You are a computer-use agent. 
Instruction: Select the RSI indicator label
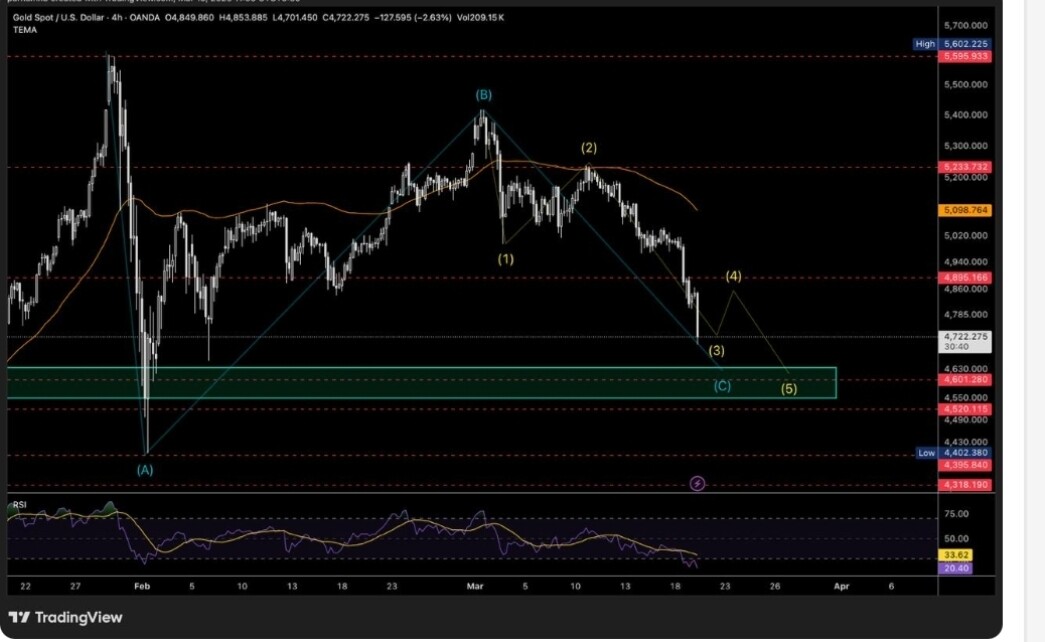19,505
